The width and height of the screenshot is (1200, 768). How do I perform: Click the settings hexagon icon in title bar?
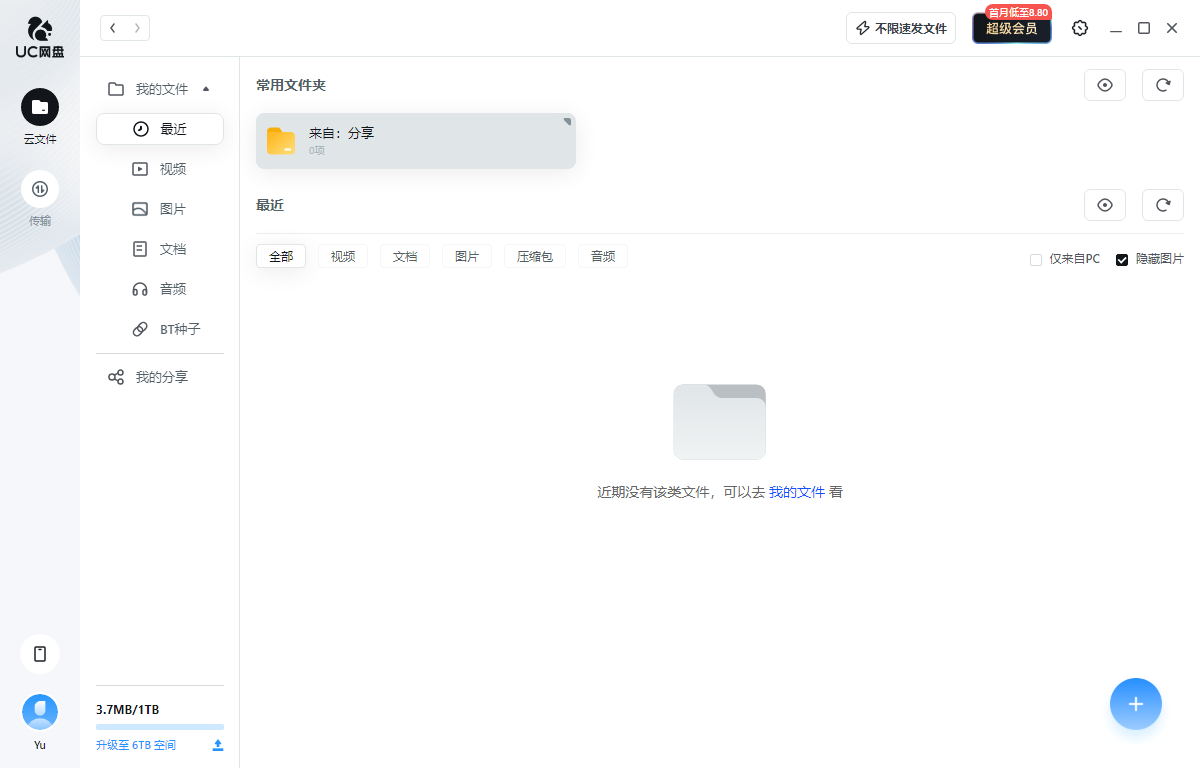coord(1080,28)
